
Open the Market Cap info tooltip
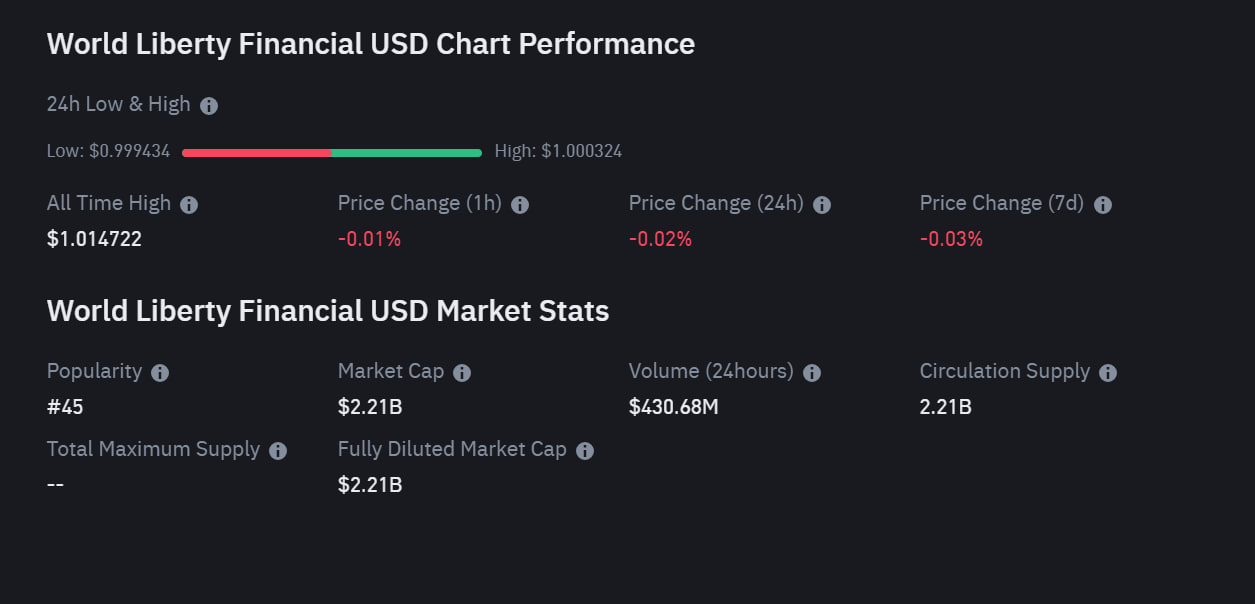[x=461, y=372]
